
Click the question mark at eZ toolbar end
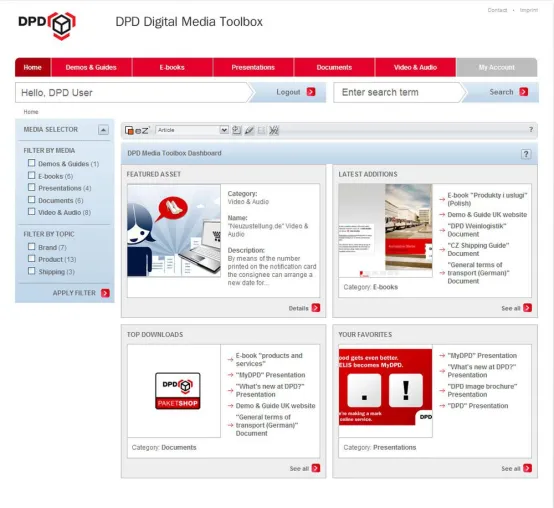point(531,129)
